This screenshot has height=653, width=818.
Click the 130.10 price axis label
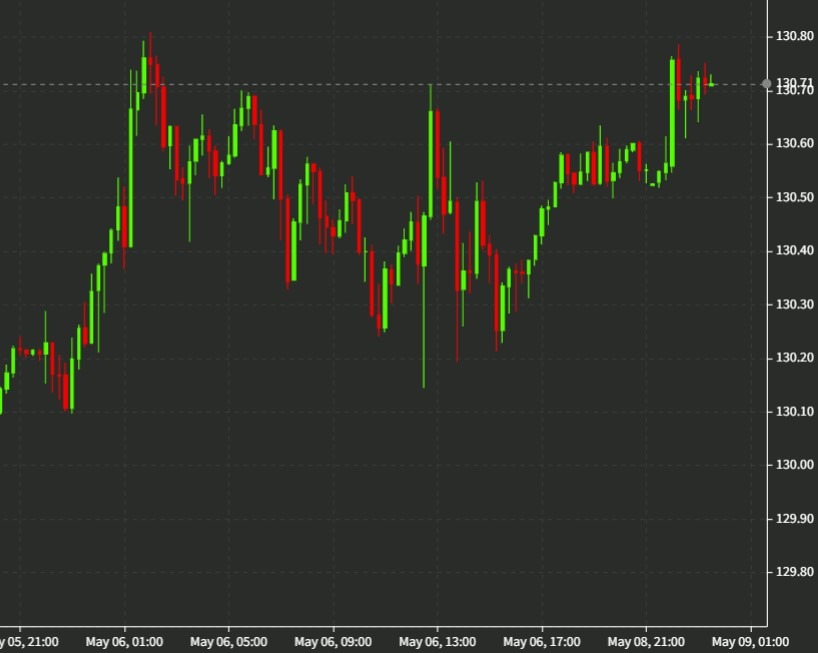click(795, 412)
